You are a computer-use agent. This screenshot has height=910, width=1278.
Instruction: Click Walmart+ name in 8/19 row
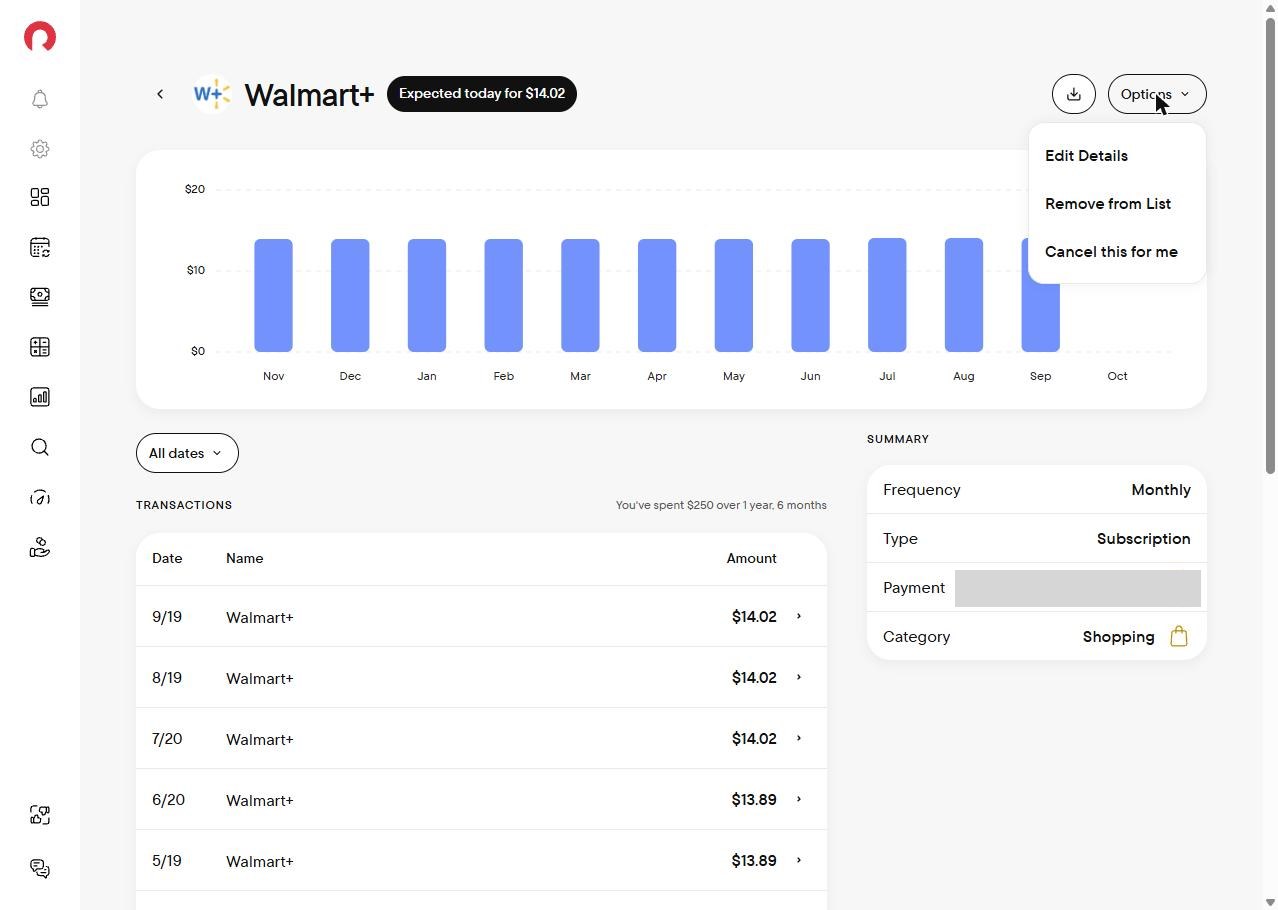click(x=260, y=678)
